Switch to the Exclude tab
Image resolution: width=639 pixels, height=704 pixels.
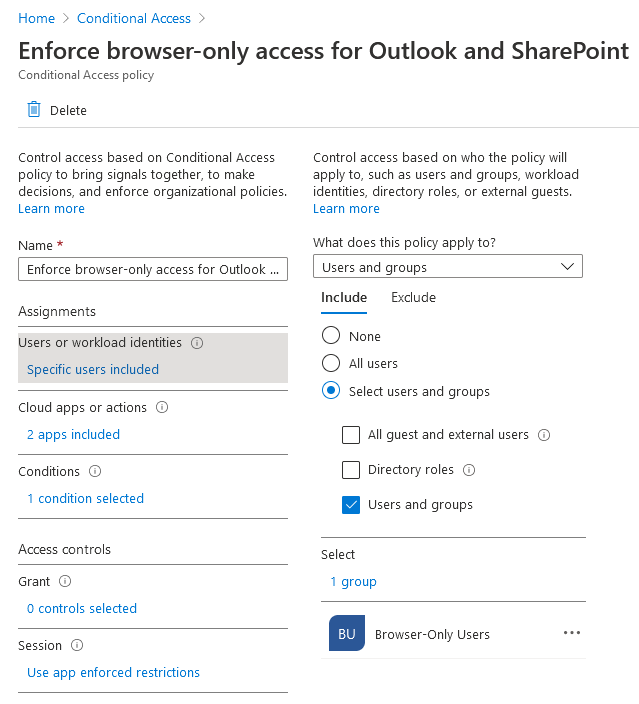coord(413,297)
